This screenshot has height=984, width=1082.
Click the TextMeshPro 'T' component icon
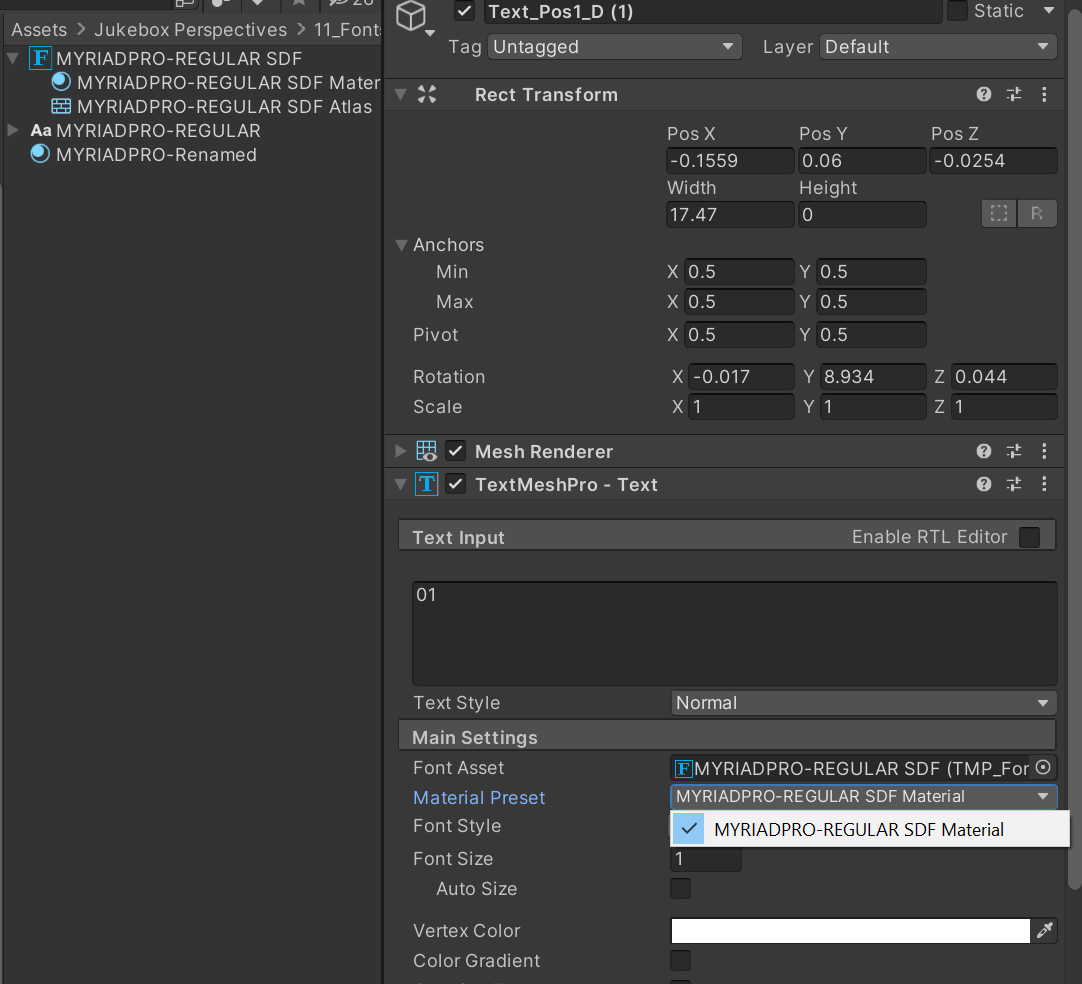pos(427,484)
